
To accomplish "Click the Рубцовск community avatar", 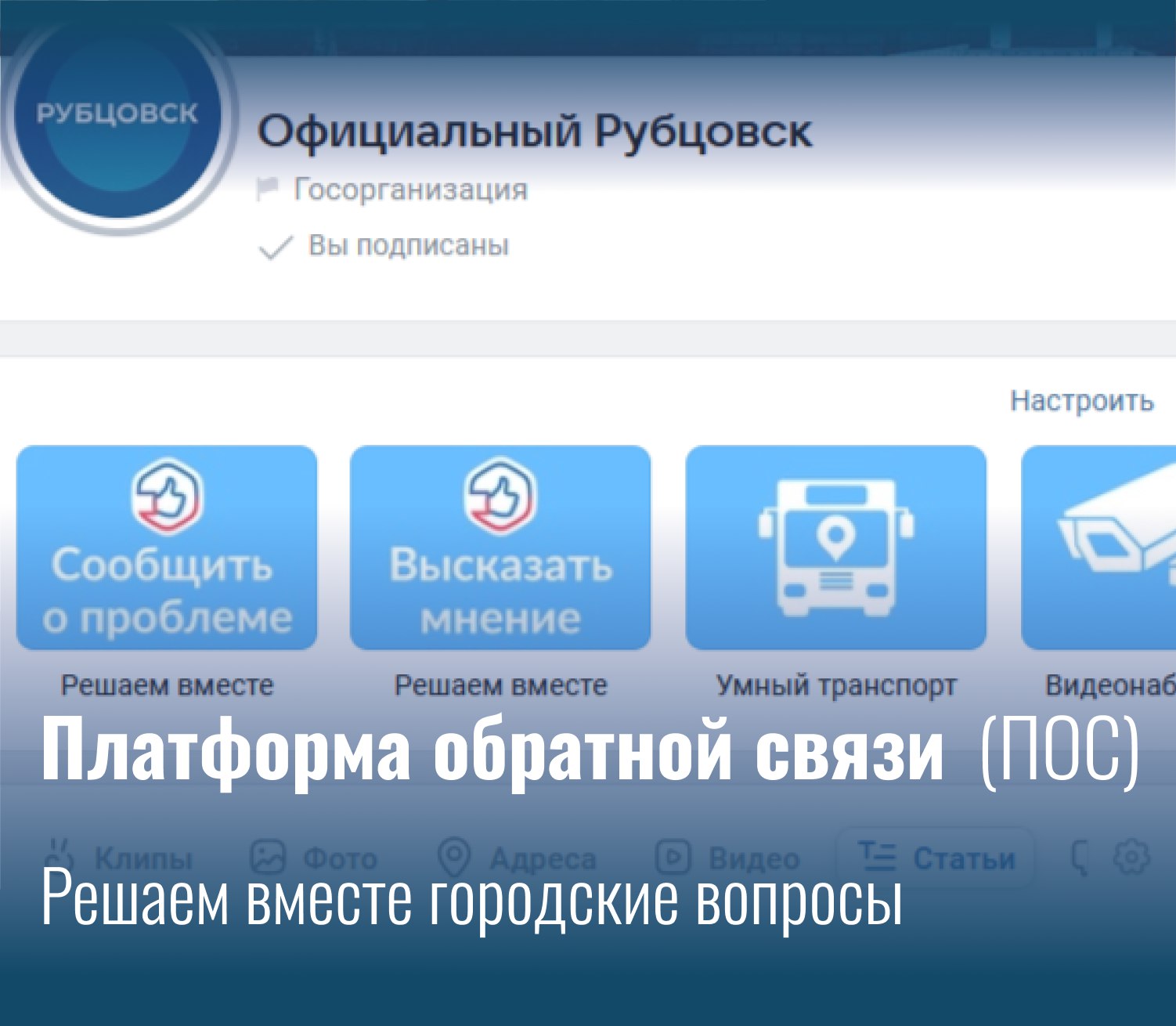I will click(x=117, y=125).
